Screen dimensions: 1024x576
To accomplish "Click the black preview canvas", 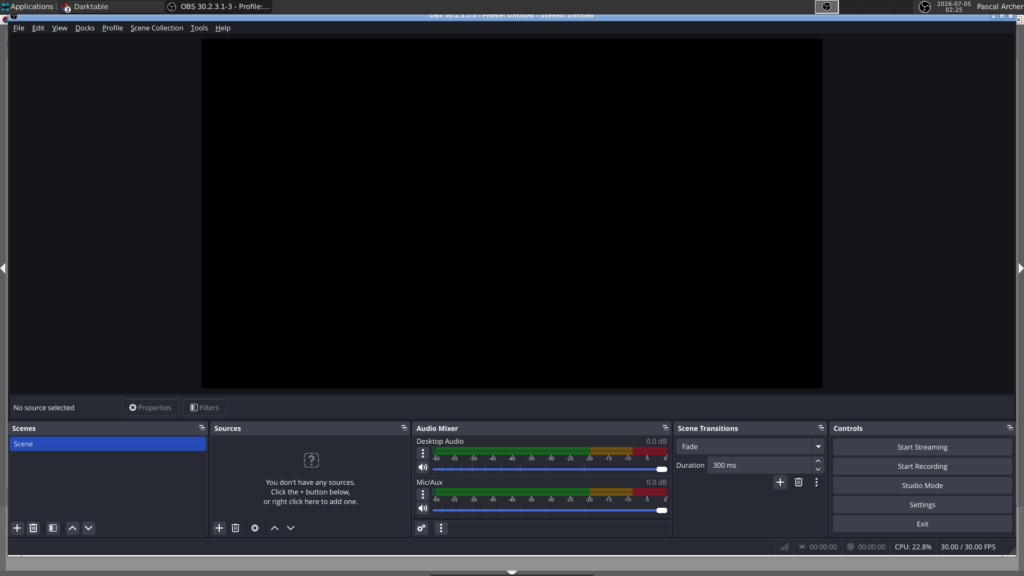I will [x=512, y=214].
